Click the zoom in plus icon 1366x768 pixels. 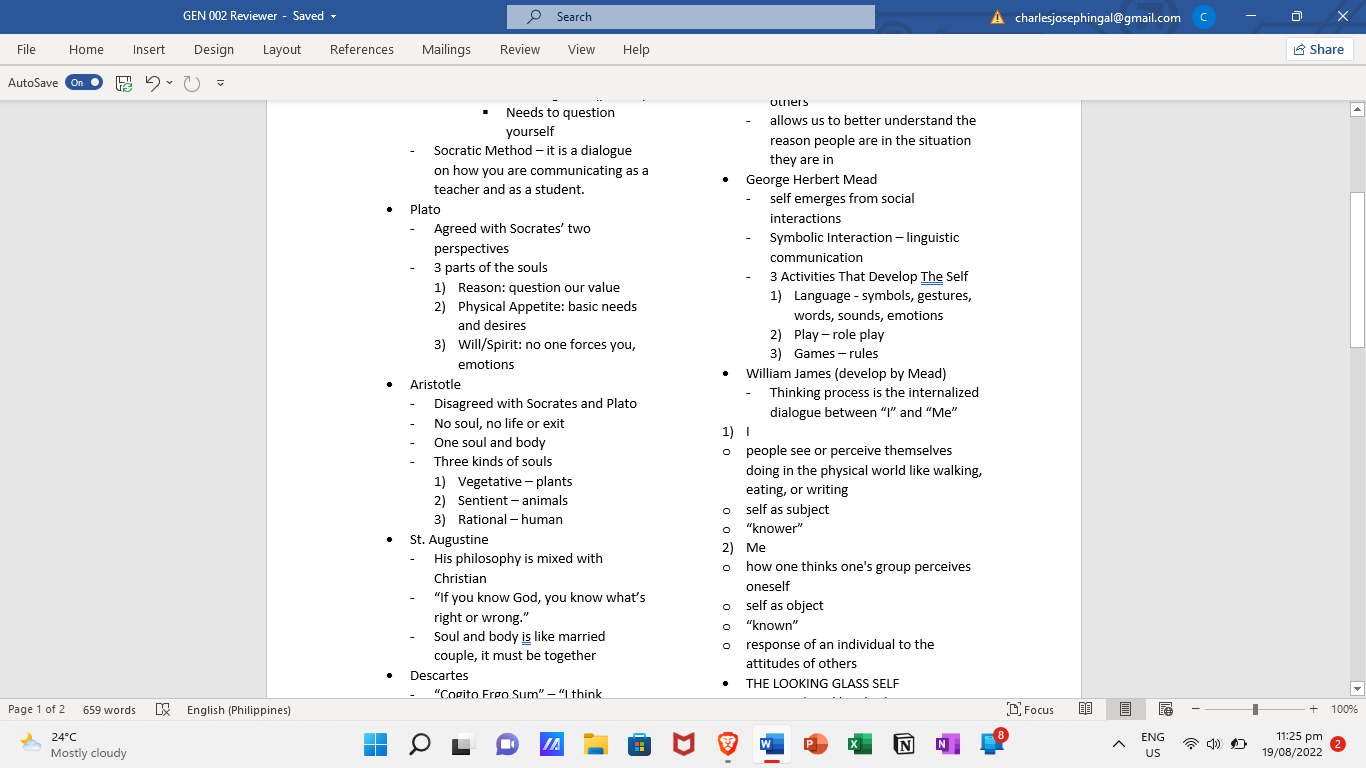click(x=1313, y=709)
